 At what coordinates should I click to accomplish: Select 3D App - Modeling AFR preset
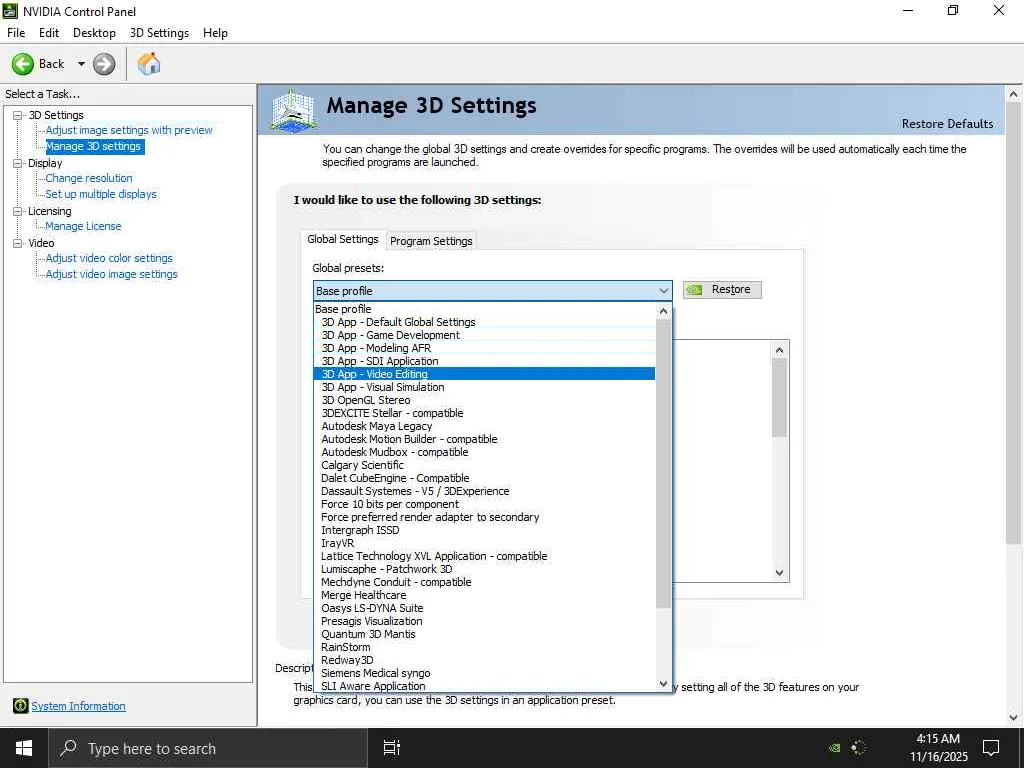point(484,348)
